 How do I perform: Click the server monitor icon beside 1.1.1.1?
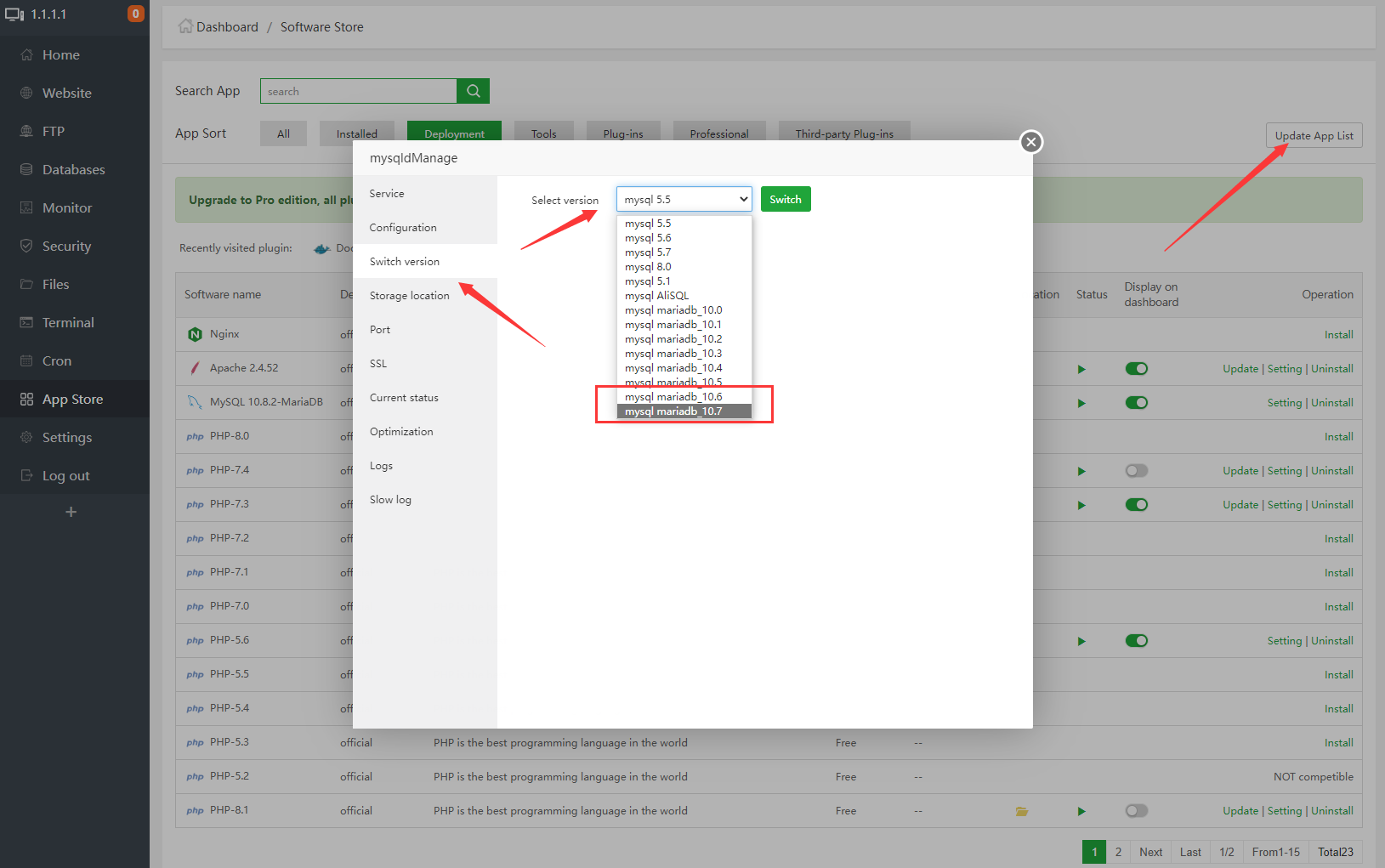(15, 14)
